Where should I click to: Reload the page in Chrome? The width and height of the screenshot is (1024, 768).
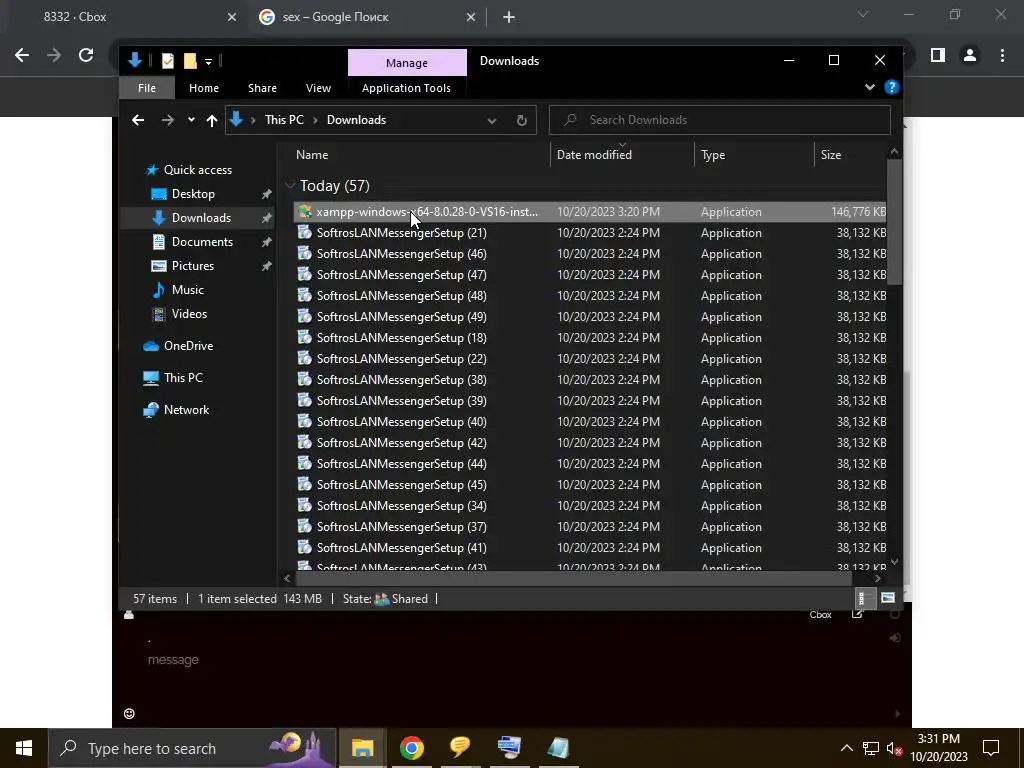(x=86, y=56)
